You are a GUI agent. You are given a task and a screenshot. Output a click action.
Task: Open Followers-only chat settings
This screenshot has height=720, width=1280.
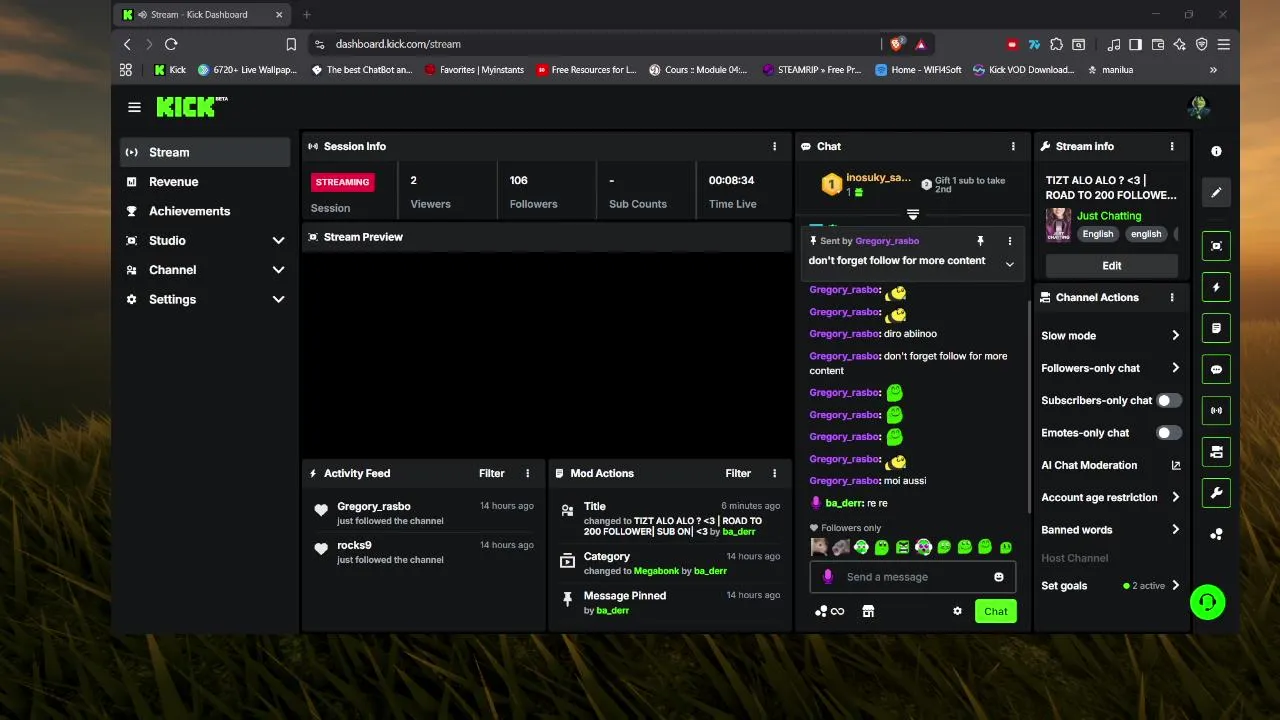1111,368
